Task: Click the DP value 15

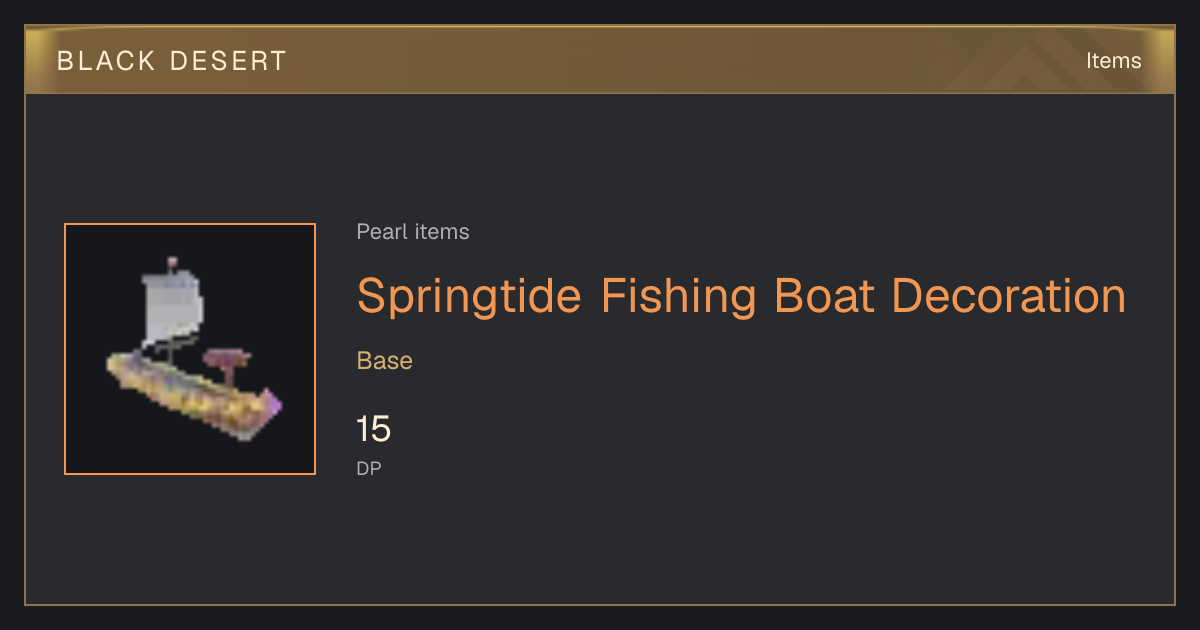Action: [374, 430]
